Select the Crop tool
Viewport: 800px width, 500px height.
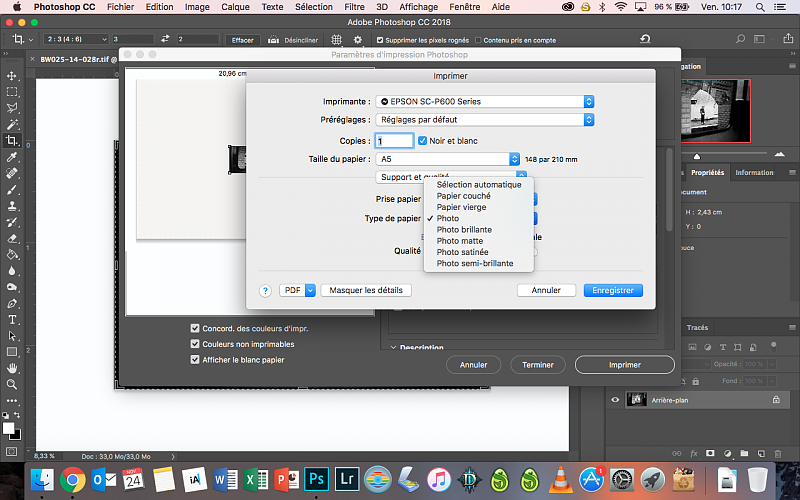pyautogui.click(x=12, y=141)
